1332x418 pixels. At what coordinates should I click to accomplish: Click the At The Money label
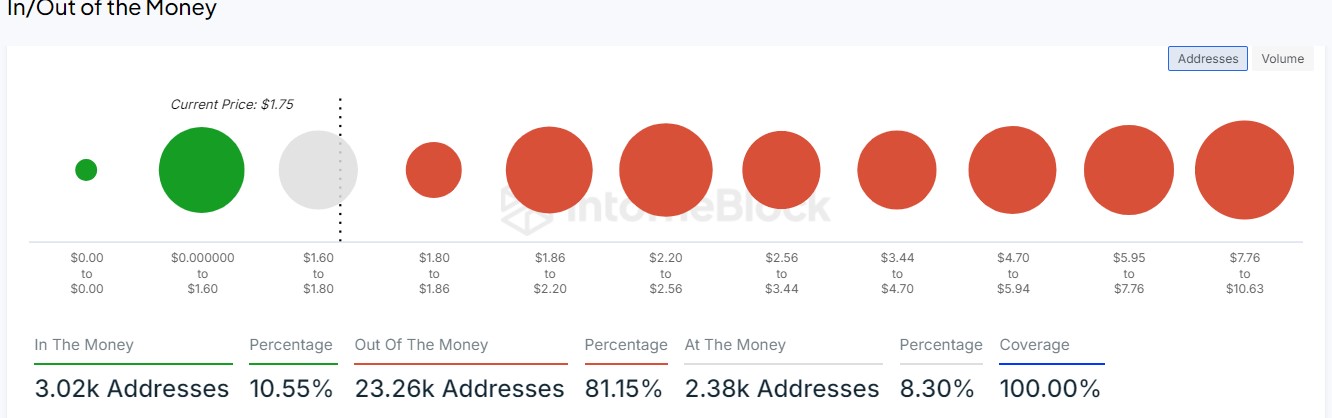735,345
